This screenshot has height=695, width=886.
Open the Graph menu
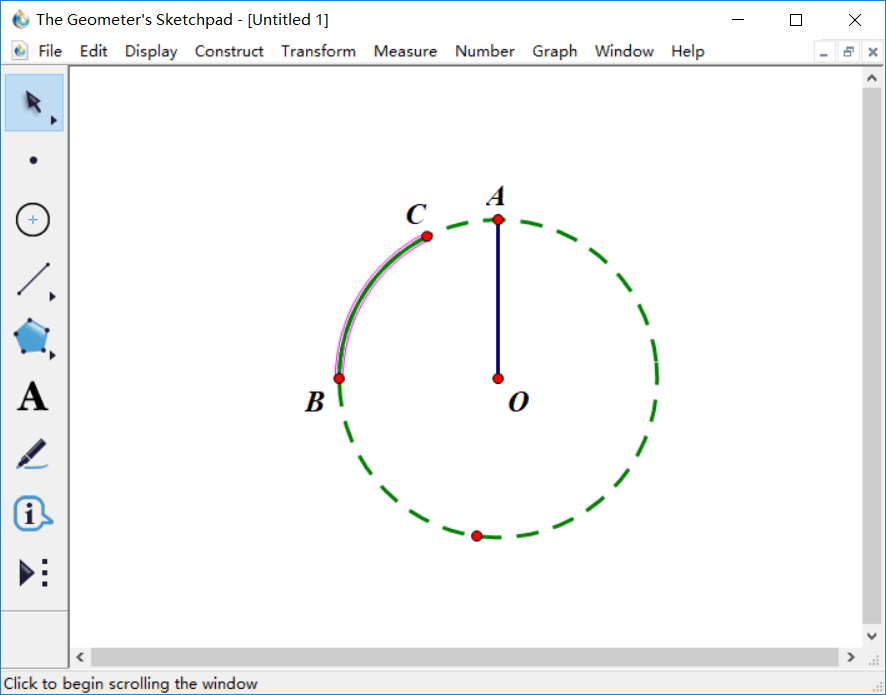point(554,51)
